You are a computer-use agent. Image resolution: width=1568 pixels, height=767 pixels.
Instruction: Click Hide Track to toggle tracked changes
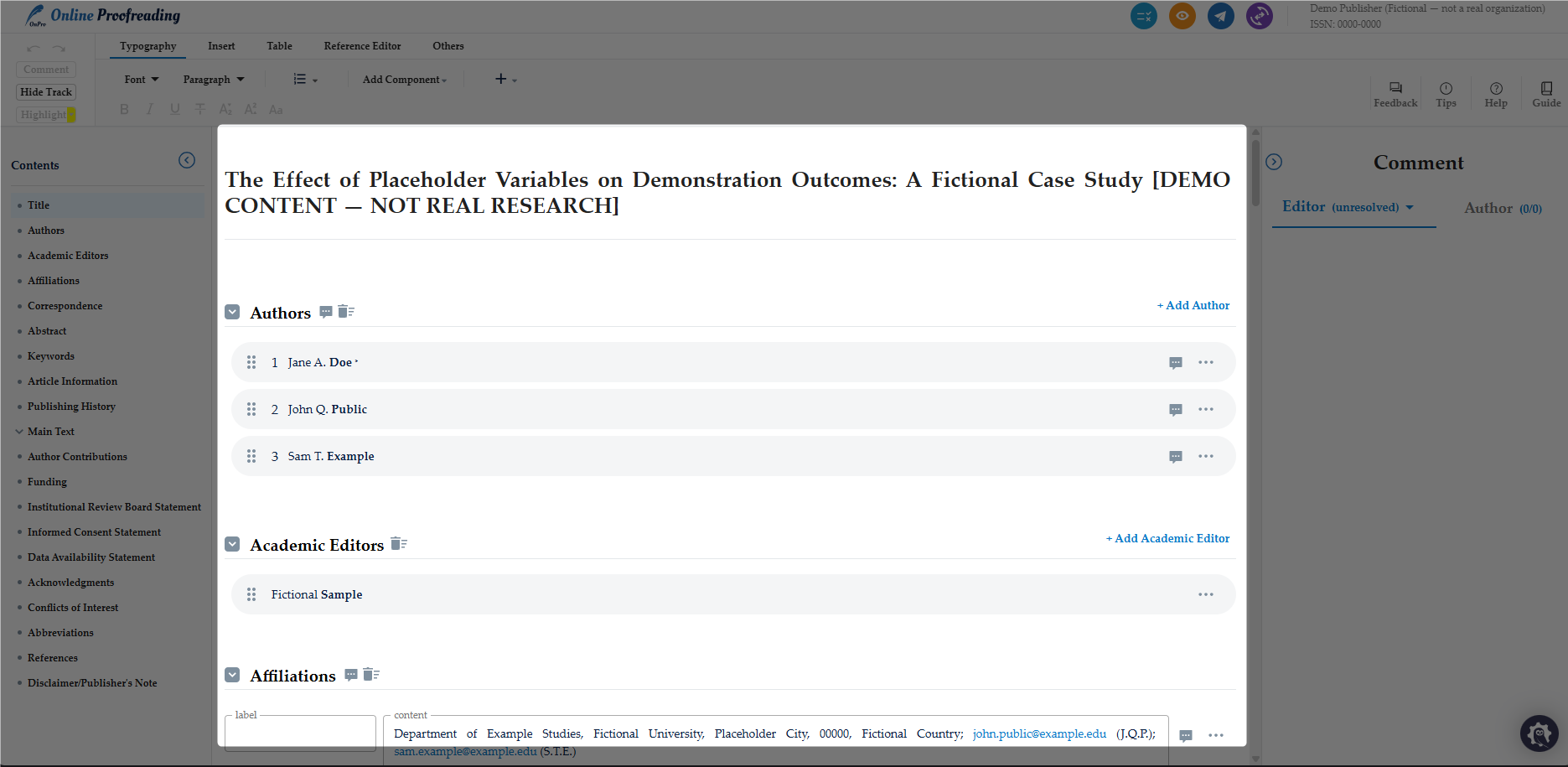pyautogui.click(x=46, y=92)
